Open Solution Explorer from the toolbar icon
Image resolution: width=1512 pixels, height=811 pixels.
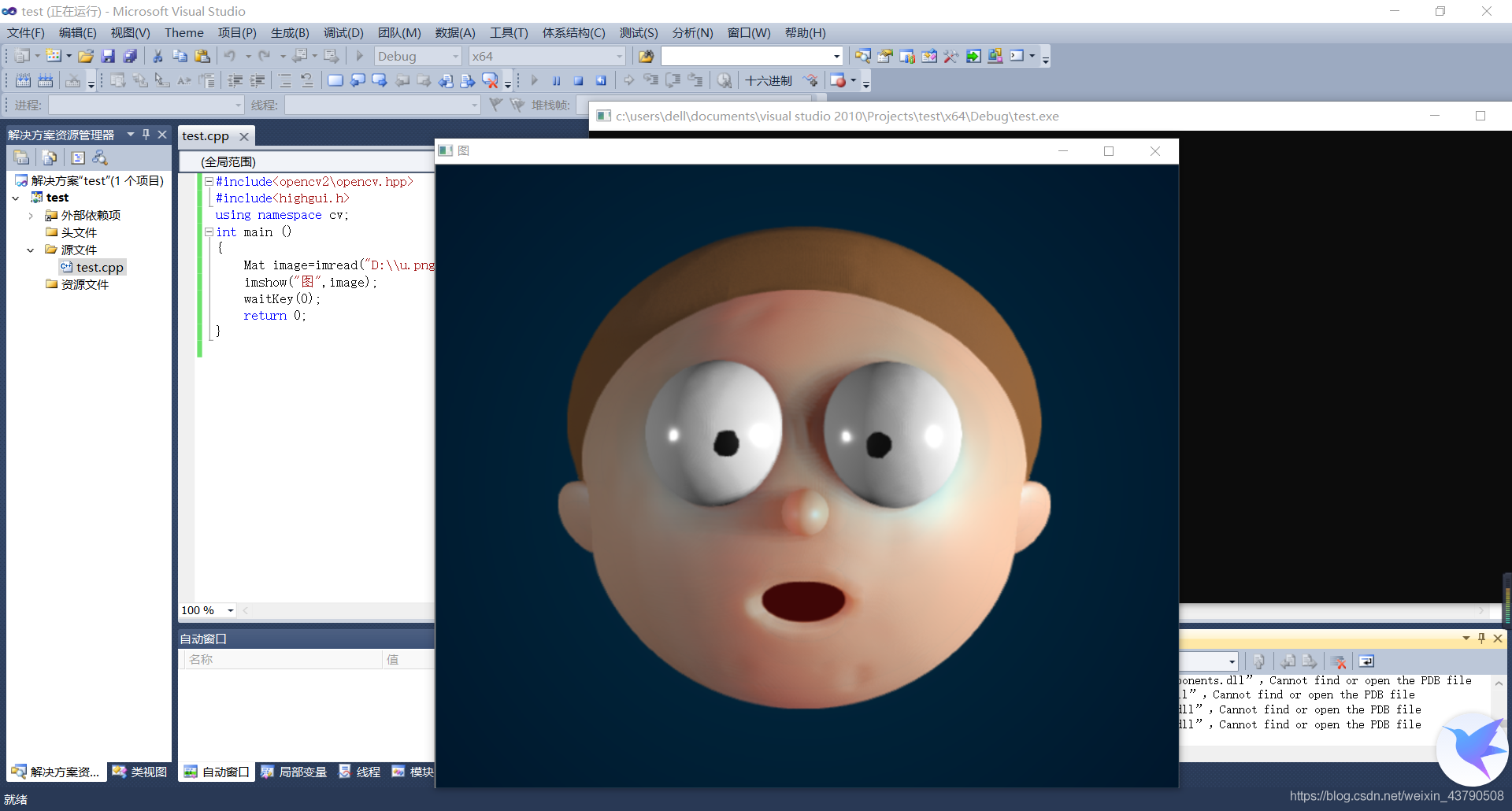click(x=863, y=57)
